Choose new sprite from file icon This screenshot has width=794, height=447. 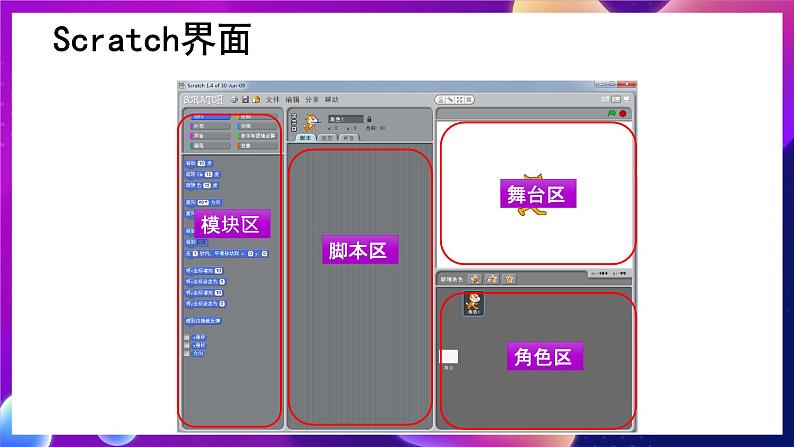(492, 279)
